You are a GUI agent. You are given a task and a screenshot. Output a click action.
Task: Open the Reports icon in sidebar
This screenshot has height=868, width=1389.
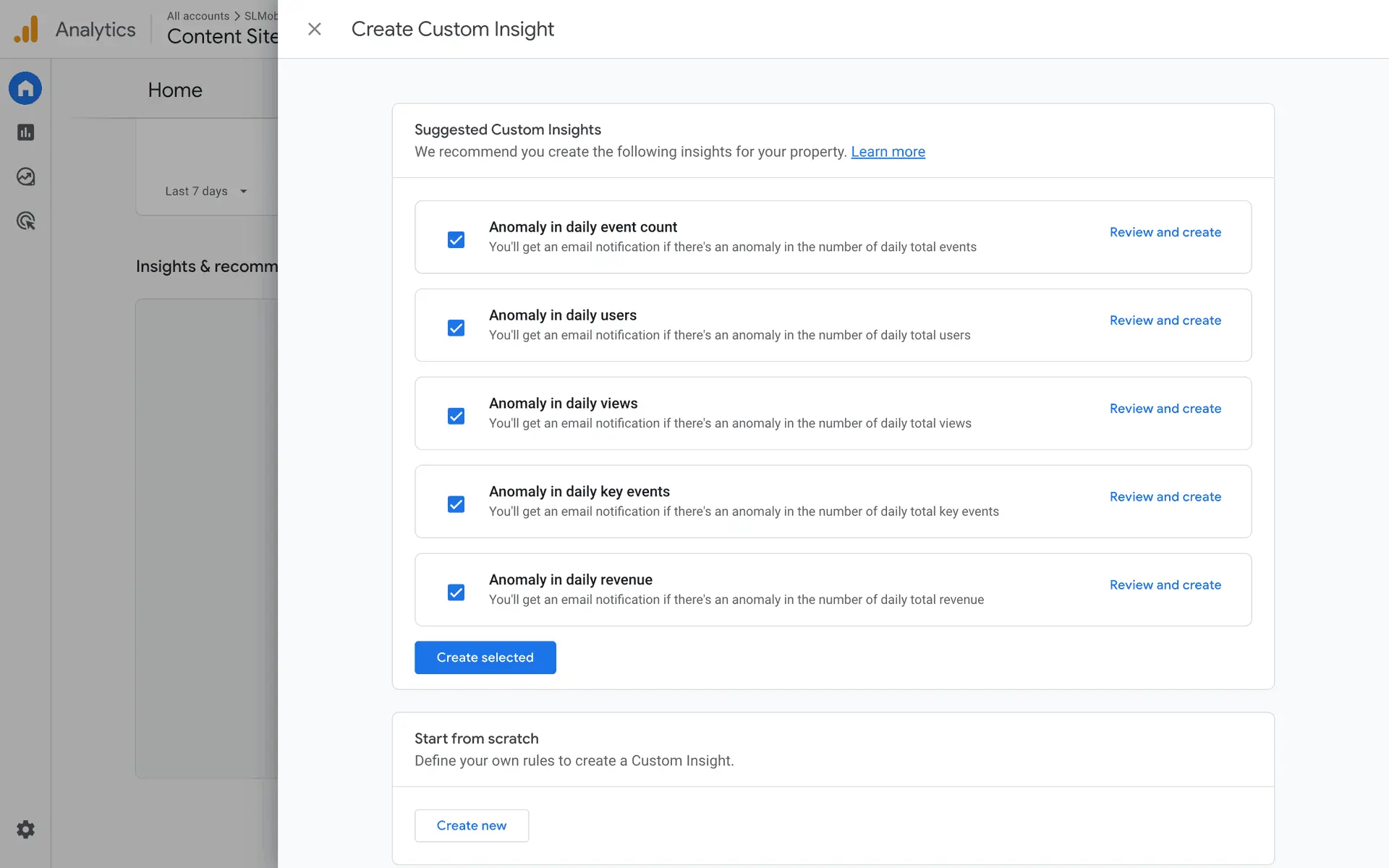coord(25,132)
